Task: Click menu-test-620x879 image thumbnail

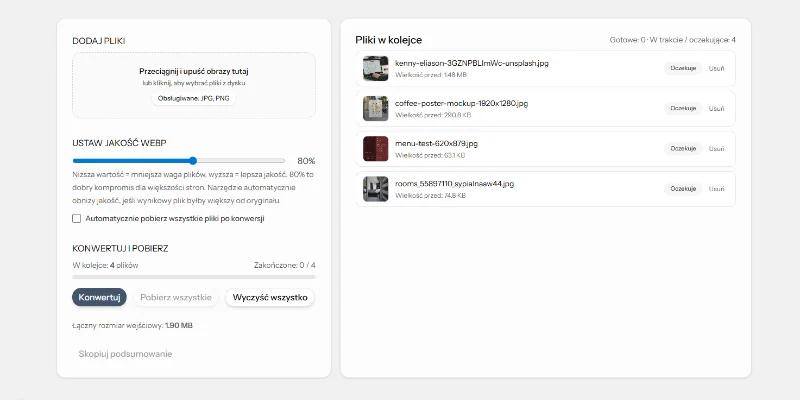Action: coord(375,149)
